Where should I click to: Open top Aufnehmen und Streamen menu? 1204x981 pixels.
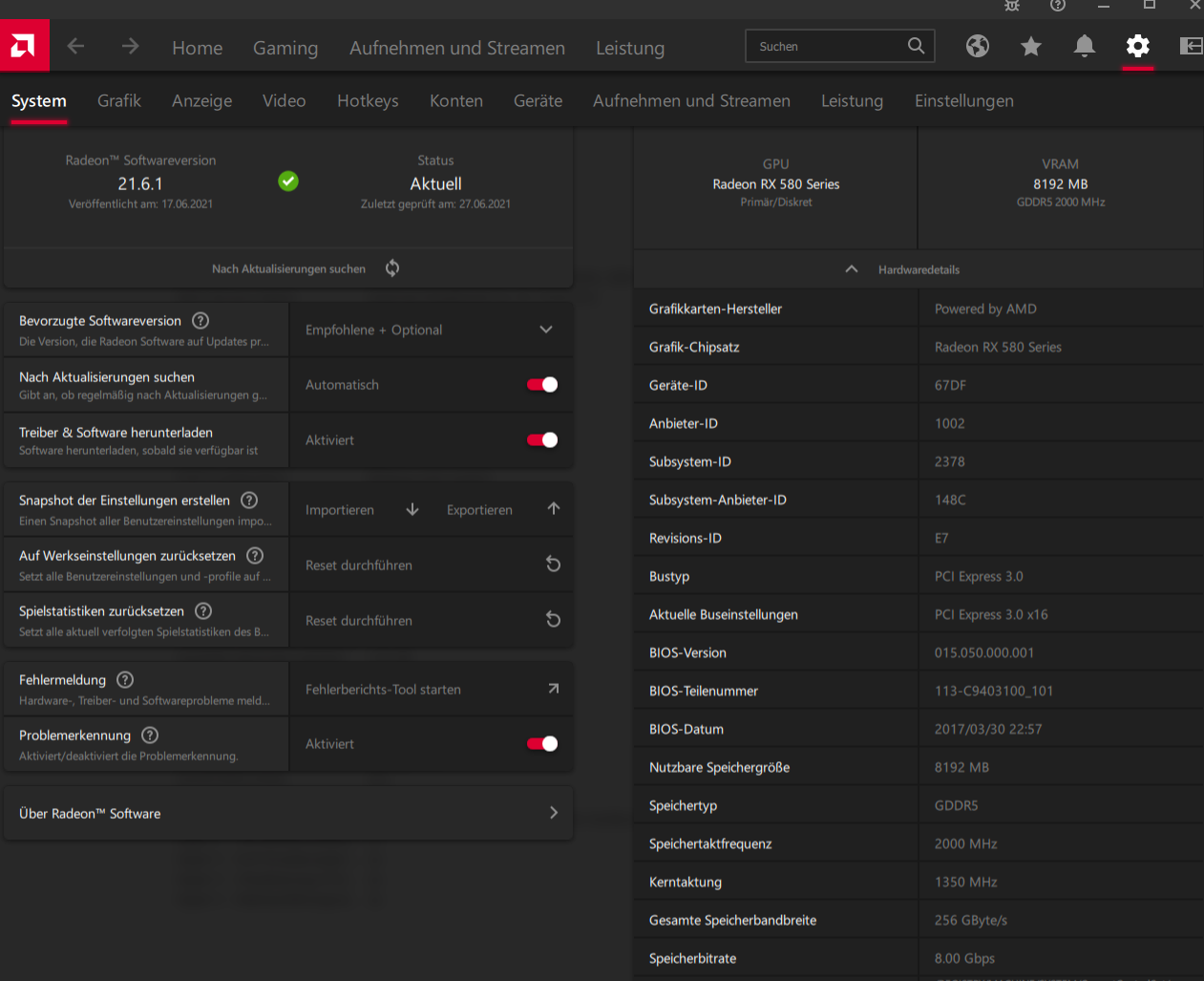tap(457, 48)
